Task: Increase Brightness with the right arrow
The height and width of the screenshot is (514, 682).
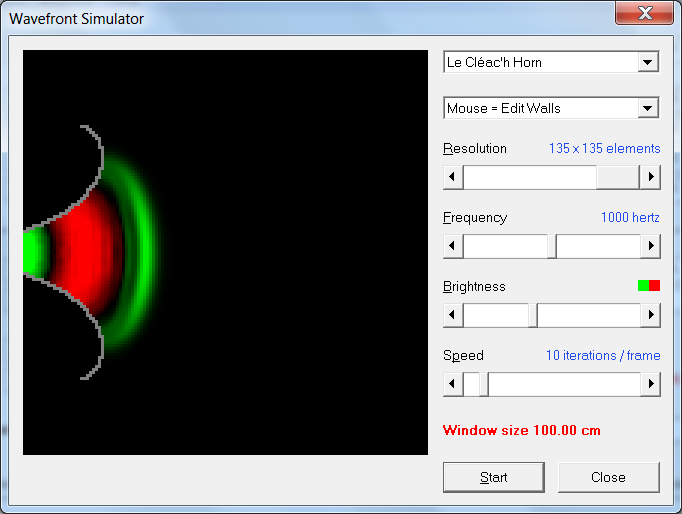Action: pos(650,315)
